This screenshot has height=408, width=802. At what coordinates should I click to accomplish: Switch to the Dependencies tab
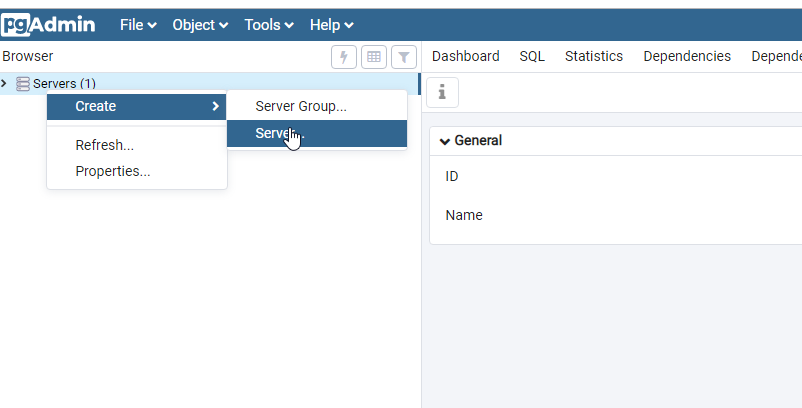[x=687, y=56]
